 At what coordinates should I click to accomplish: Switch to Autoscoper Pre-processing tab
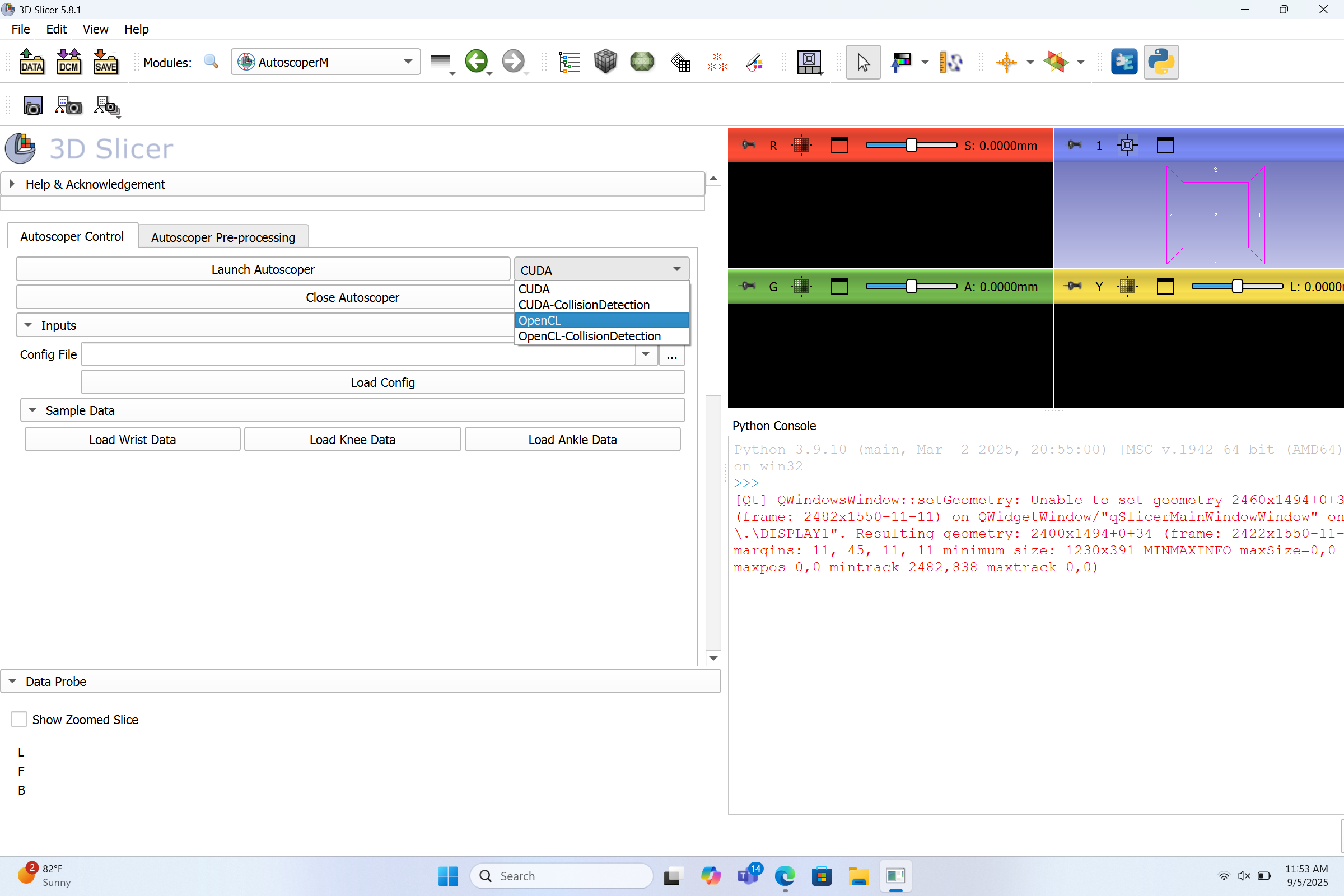(223, 237)
